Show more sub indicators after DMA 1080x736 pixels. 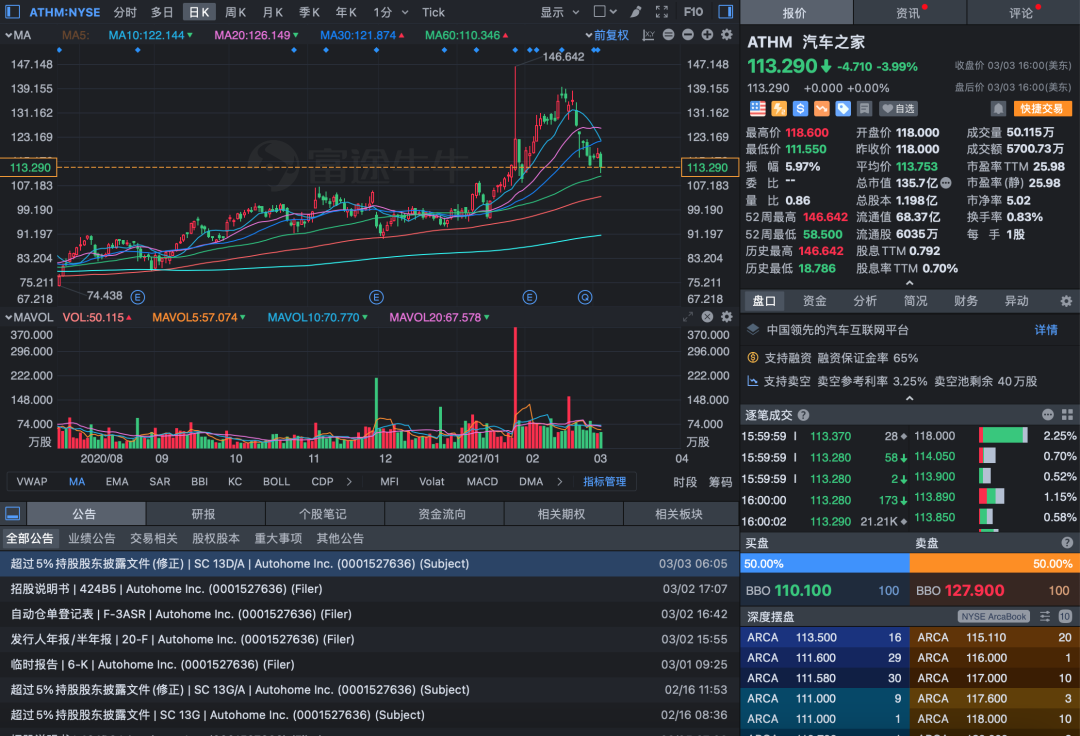click(x=559, y=481)
